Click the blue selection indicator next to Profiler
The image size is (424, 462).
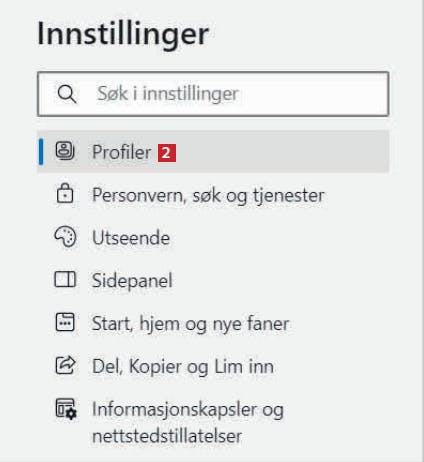41,151
